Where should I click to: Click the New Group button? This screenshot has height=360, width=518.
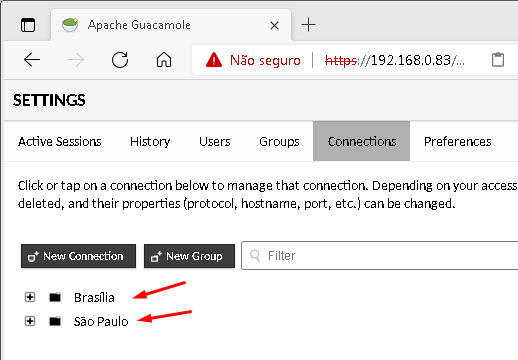[x=189, y=256]
